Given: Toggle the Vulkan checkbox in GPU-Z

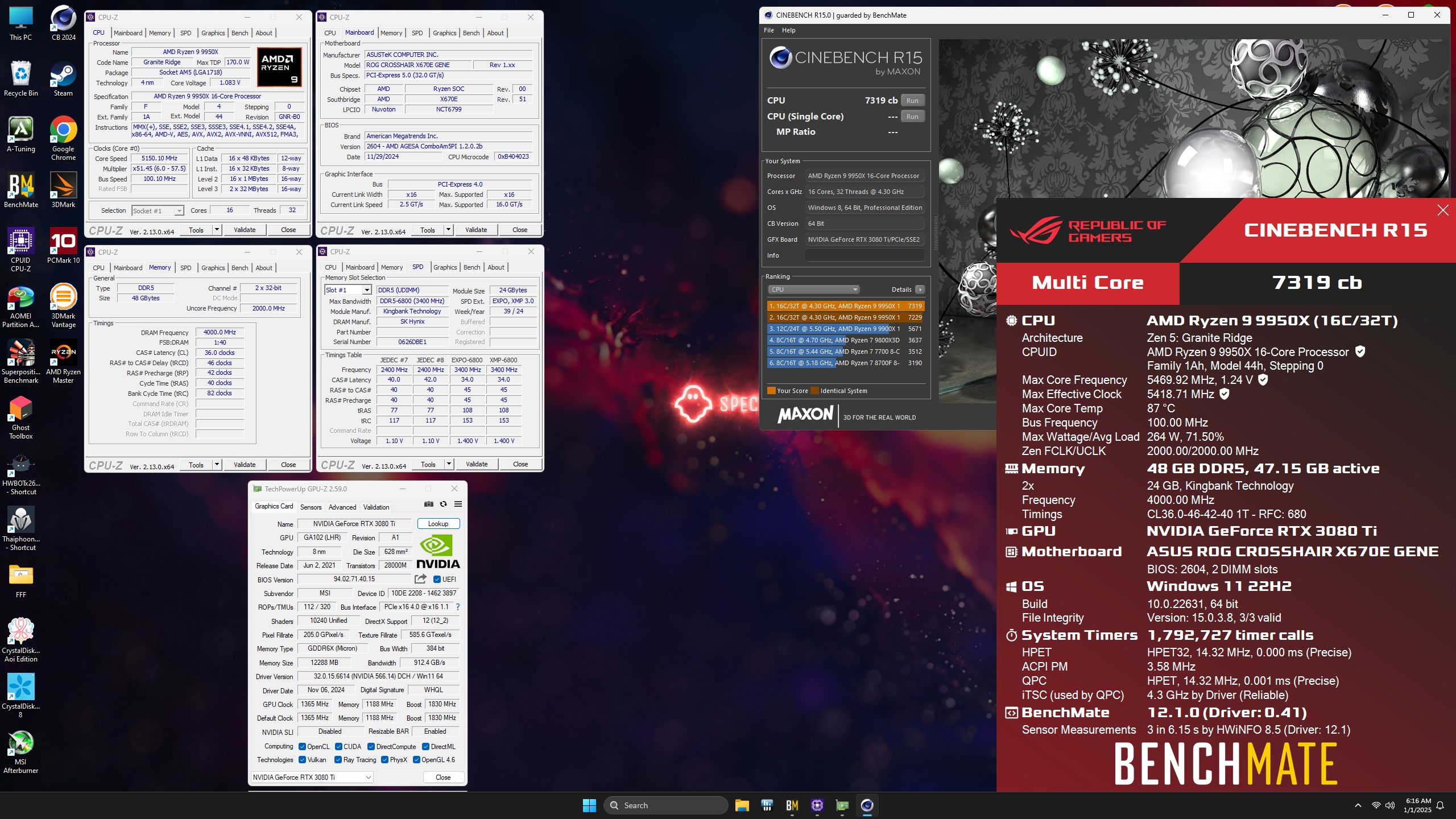Looking at the screenshot, I should (x=302, y=760).
